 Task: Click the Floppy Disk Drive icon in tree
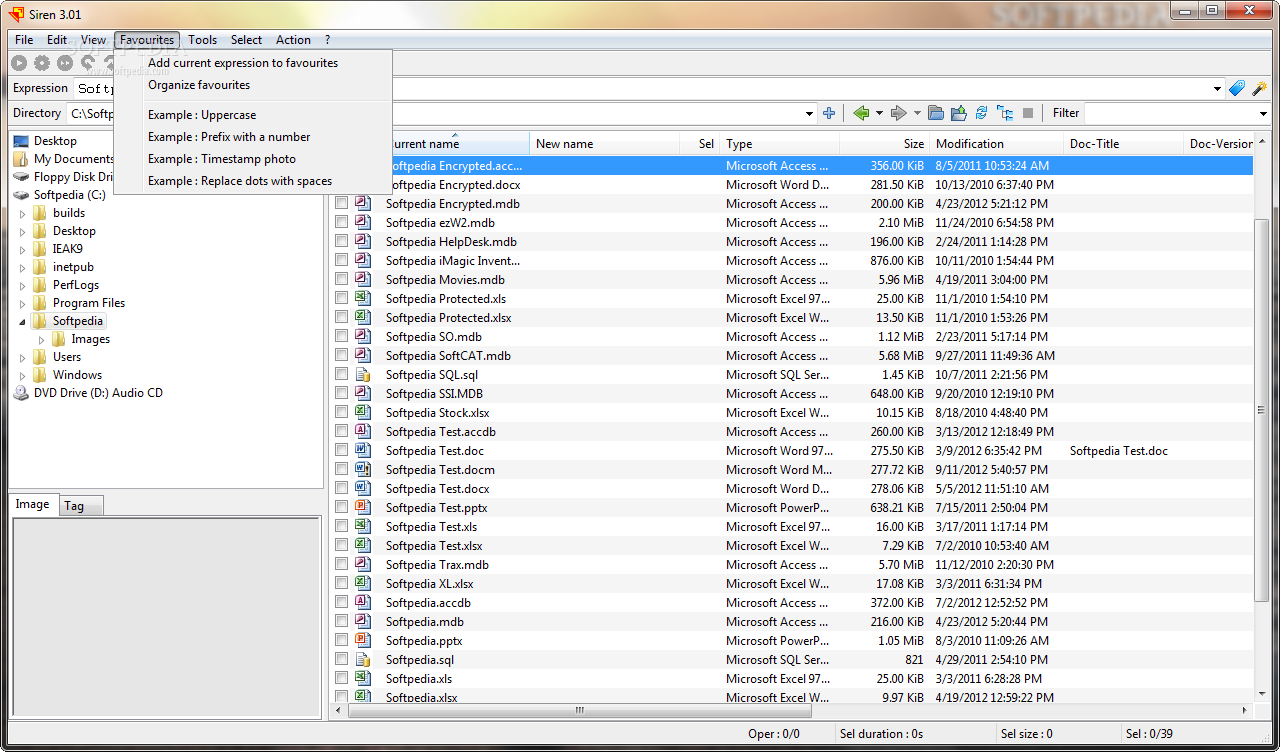click(x=21, y=177)
